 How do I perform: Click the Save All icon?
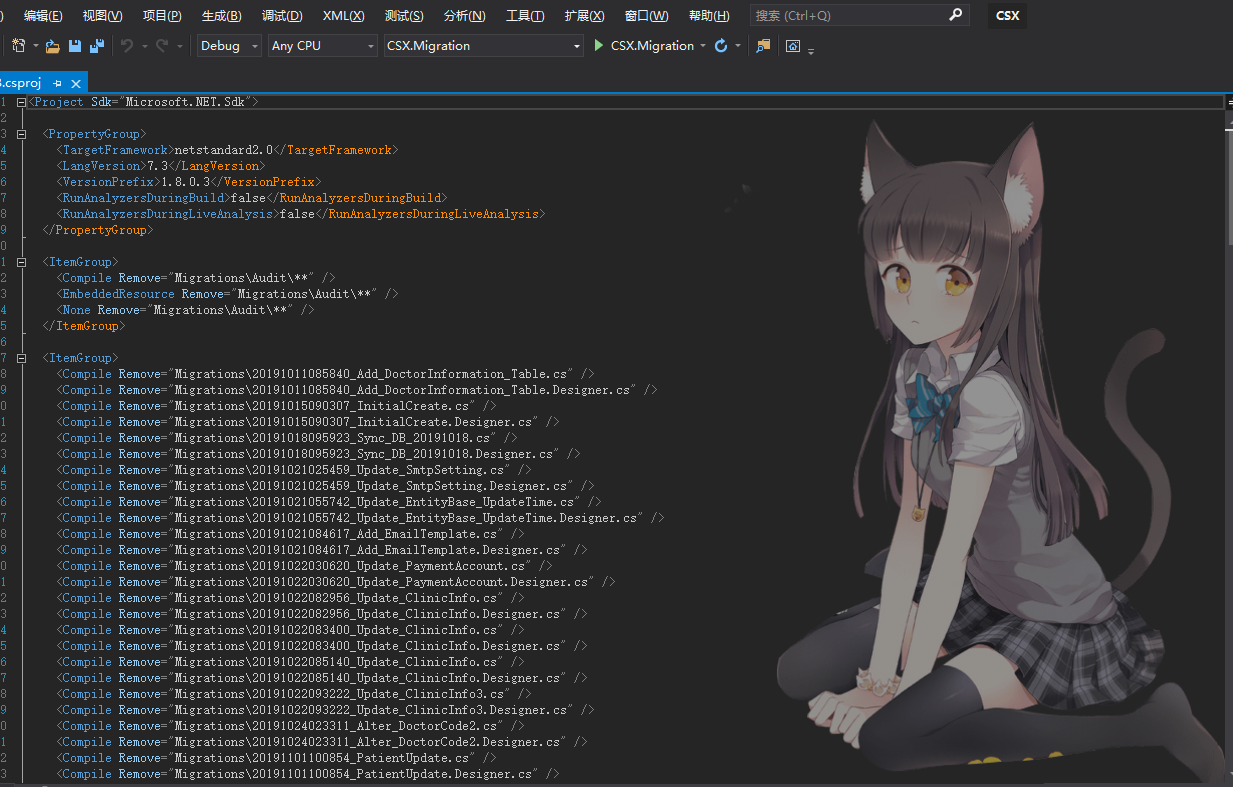[97, 46]
